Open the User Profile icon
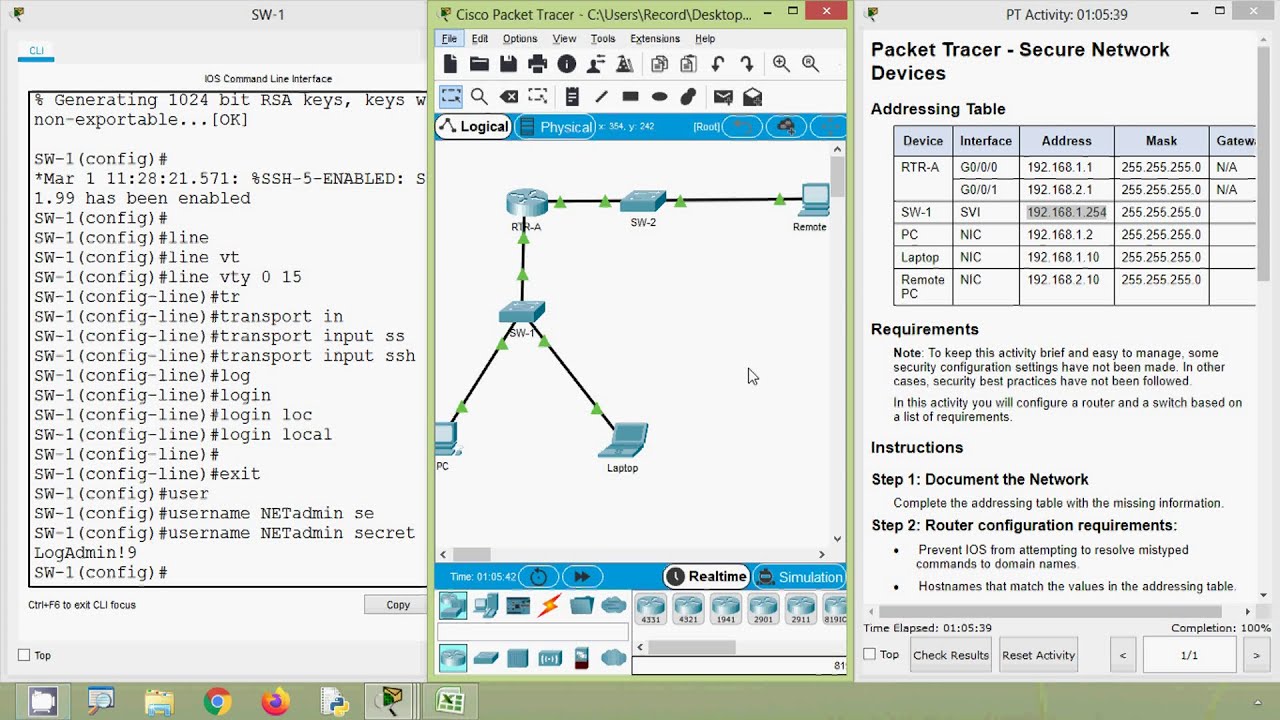 596,64
